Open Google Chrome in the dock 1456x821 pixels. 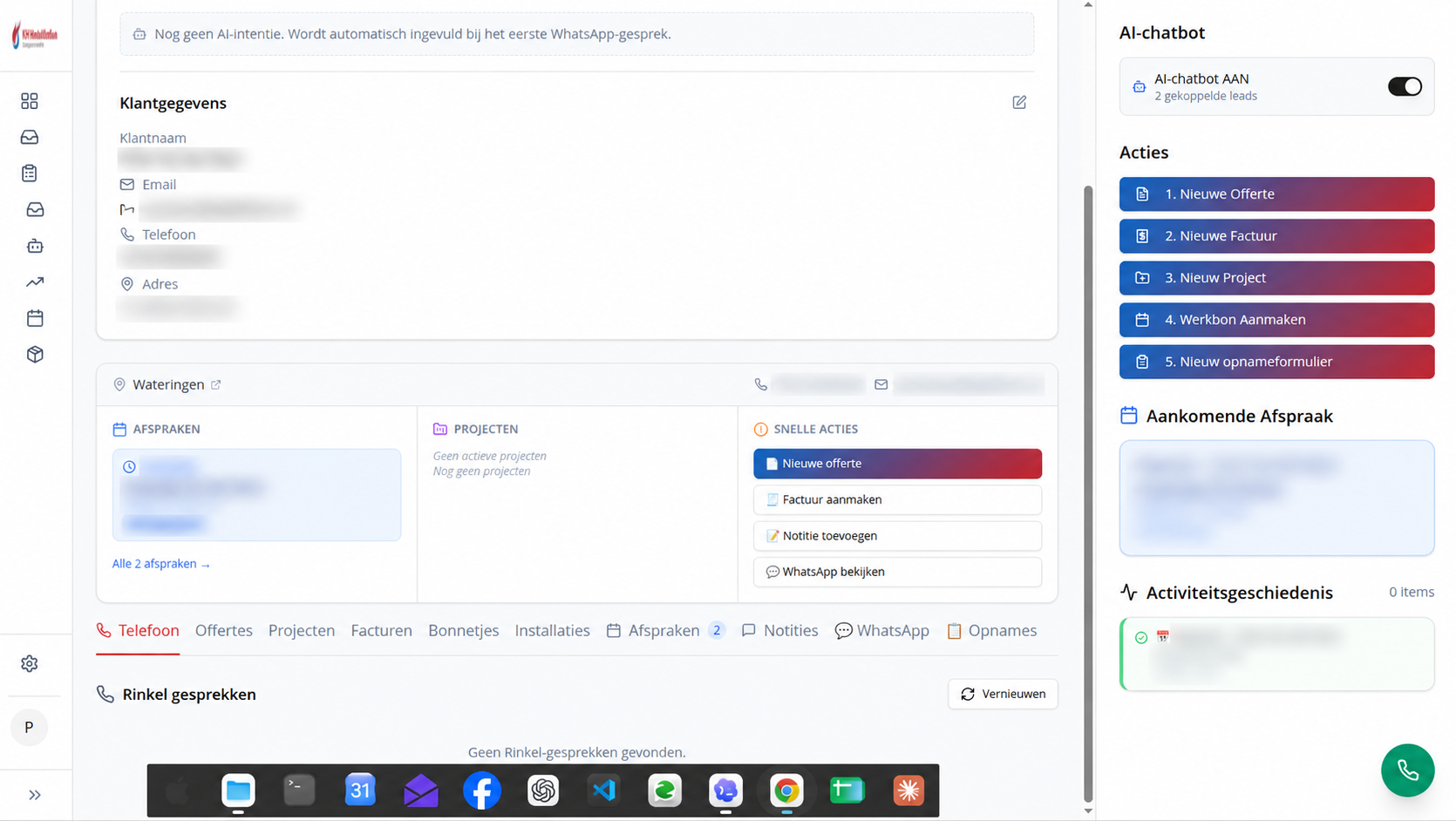point(786,790)
